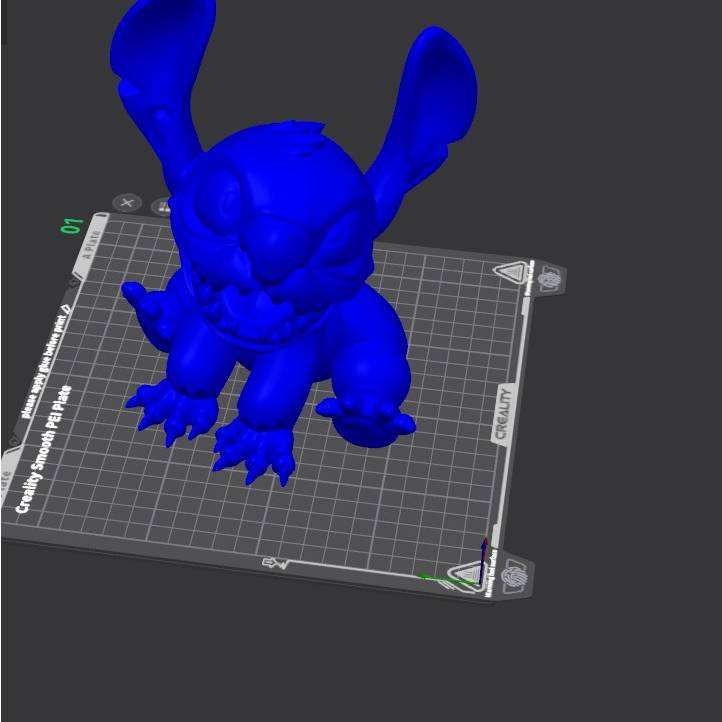Click the plate arrange icon beside the X
The height and width of the screenshot is (722, 722).
point(161,207)
